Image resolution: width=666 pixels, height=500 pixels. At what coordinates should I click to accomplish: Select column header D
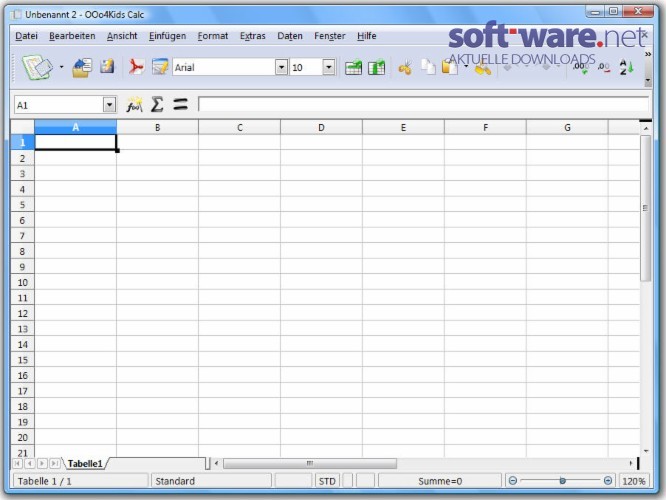click(x=322, y=127)
